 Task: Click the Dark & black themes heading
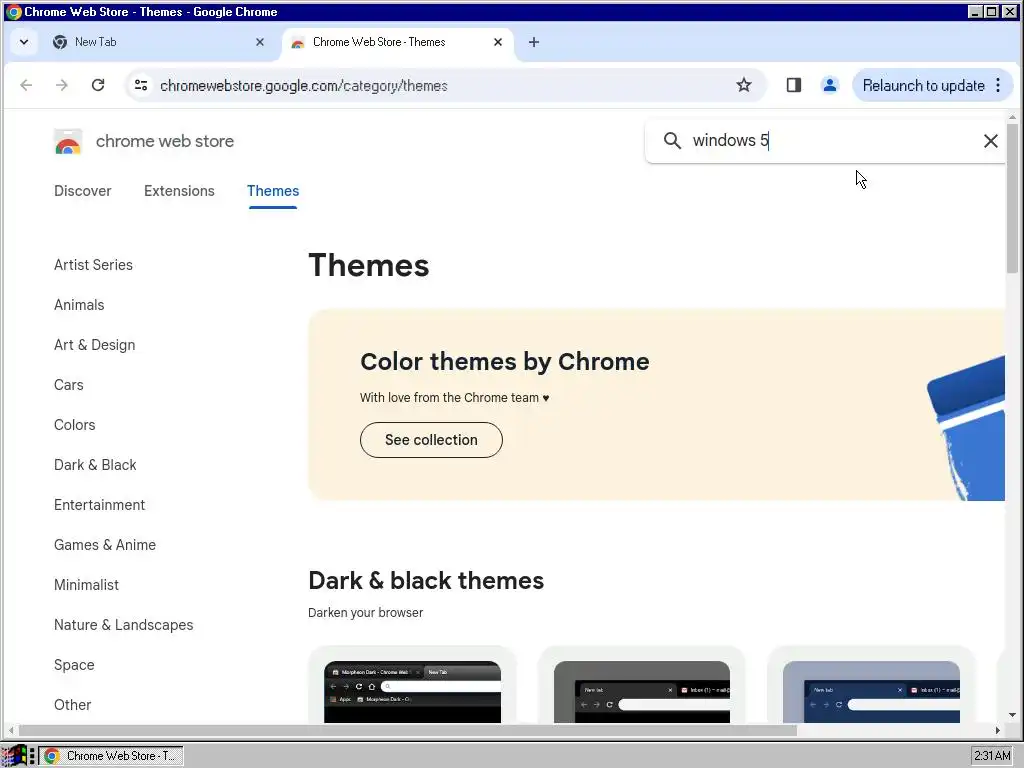coord(426,581)
